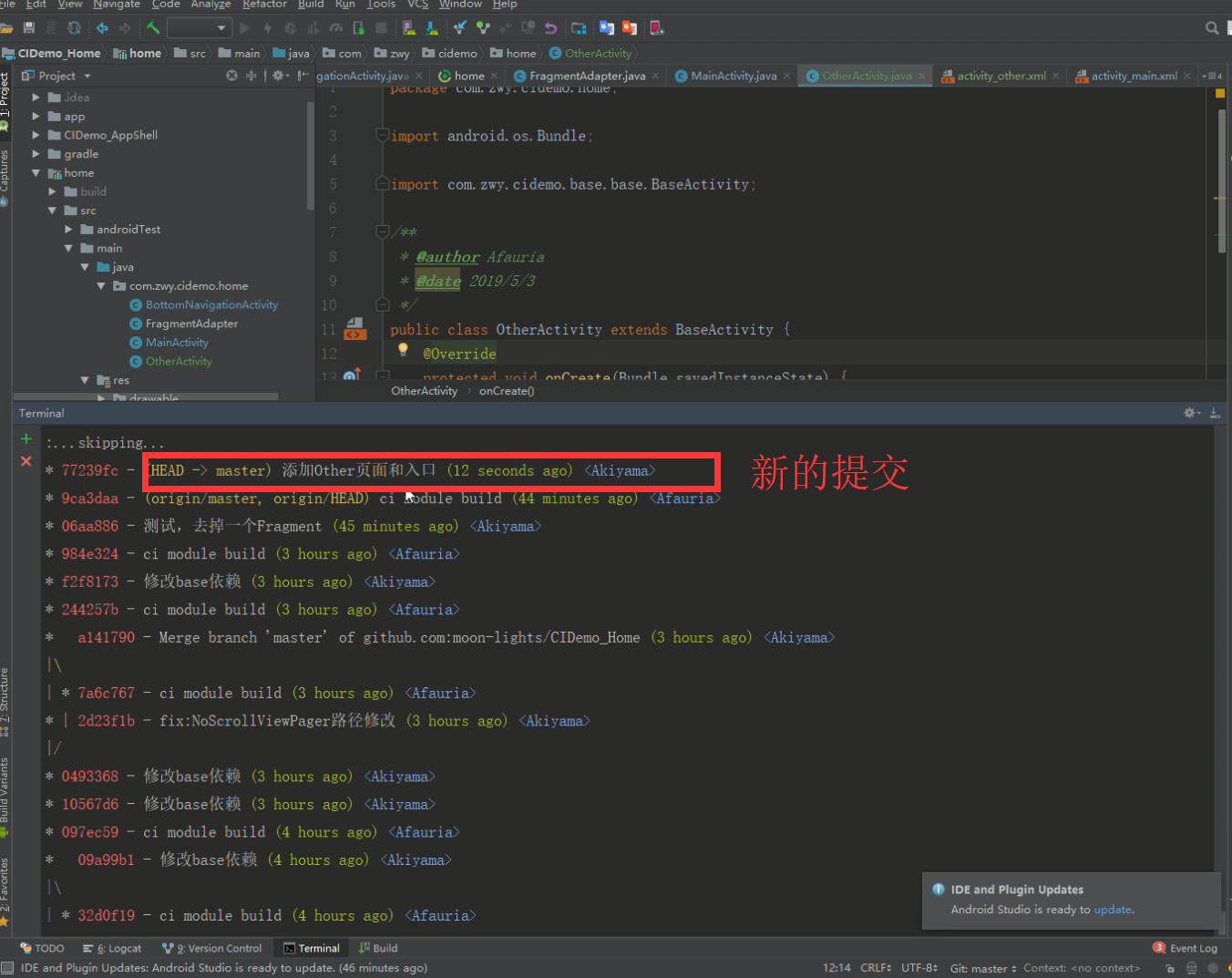Click the UTF-8 encoding selector in the status bar
This screenshot has width=1232, height=978.
click(919, 968)
